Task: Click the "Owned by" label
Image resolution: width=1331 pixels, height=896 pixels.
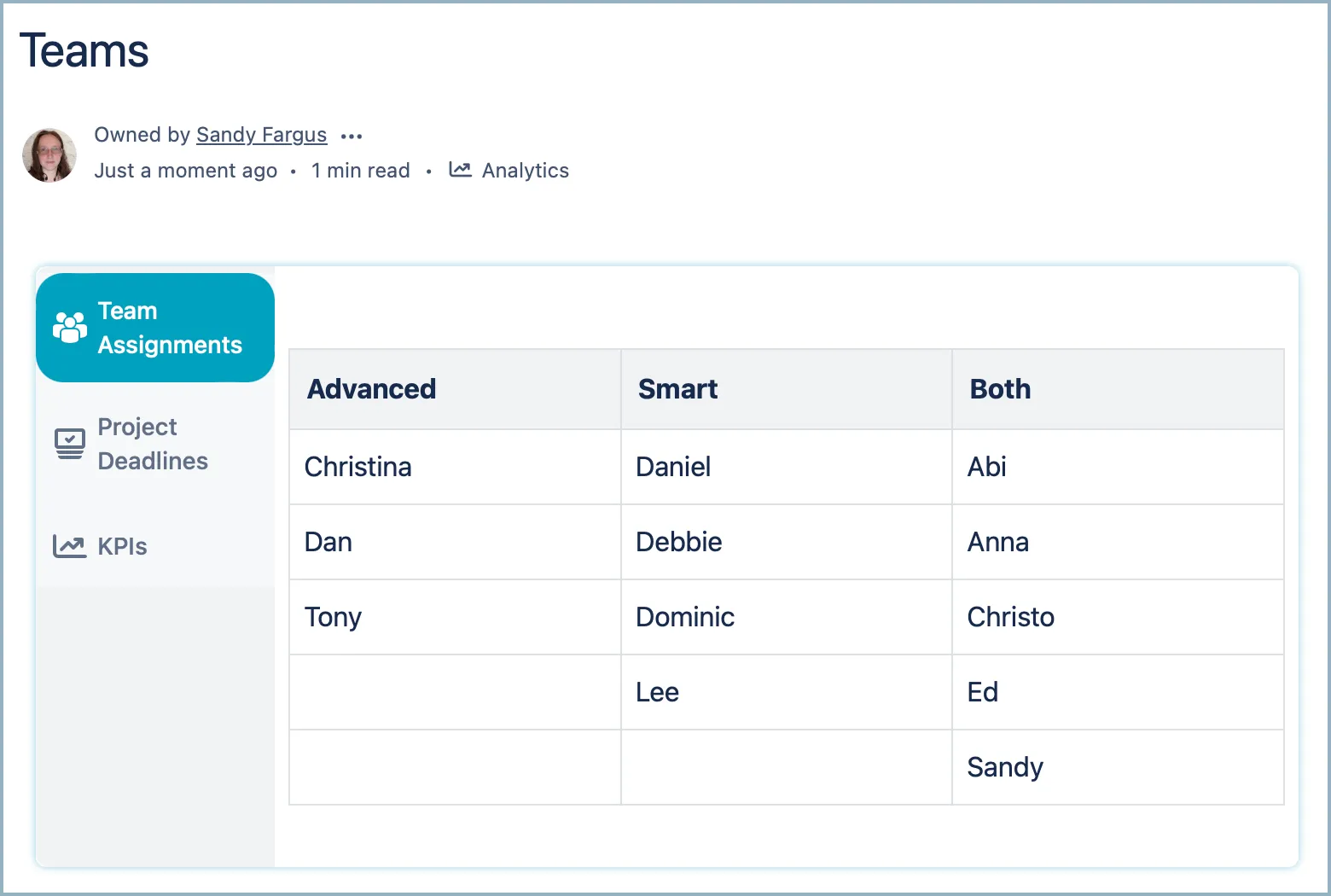Action: [x=142, y=135]
